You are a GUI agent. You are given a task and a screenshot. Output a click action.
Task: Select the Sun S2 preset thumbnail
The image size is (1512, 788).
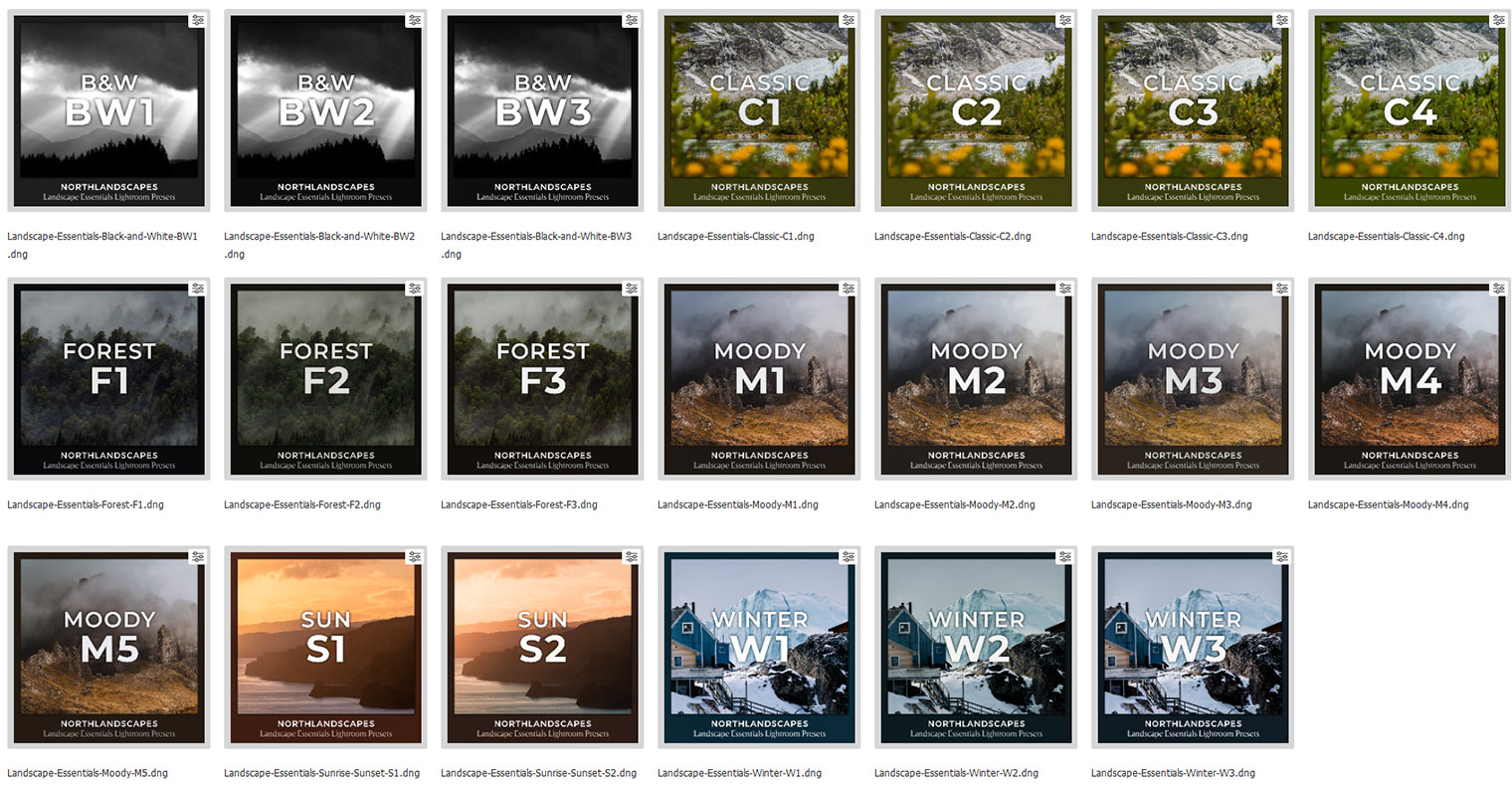(541, 647)
